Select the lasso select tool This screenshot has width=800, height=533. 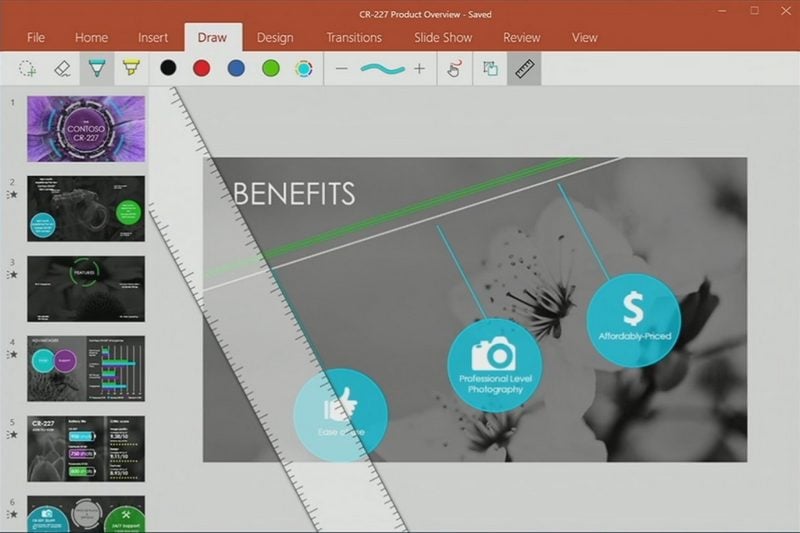(27, 68)
